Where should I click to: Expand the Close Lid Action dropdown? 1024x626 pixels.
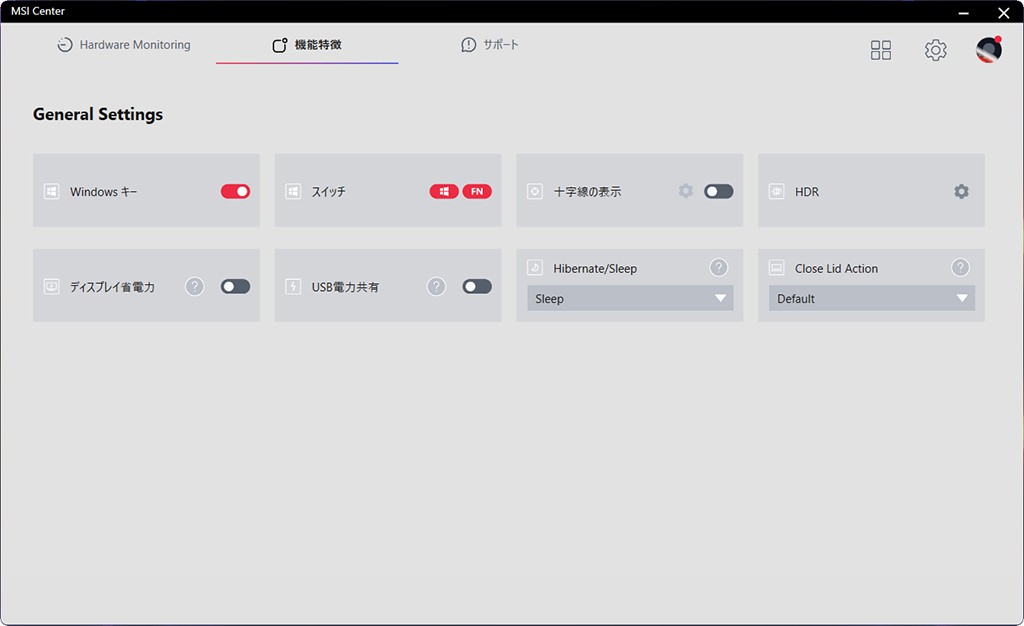point(871,298)
